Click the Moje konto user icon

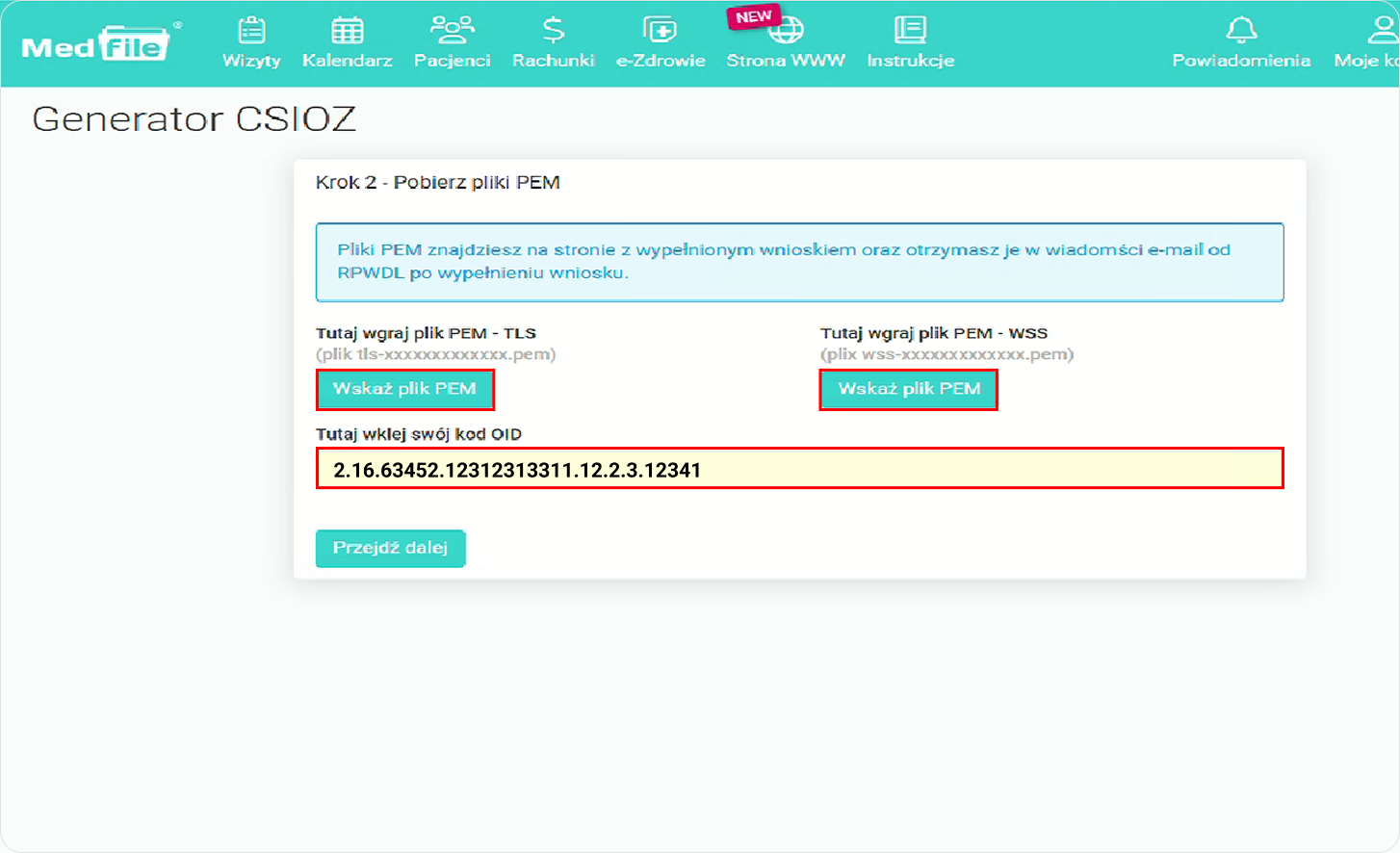pyautogui.click(x=1383, y=30)
